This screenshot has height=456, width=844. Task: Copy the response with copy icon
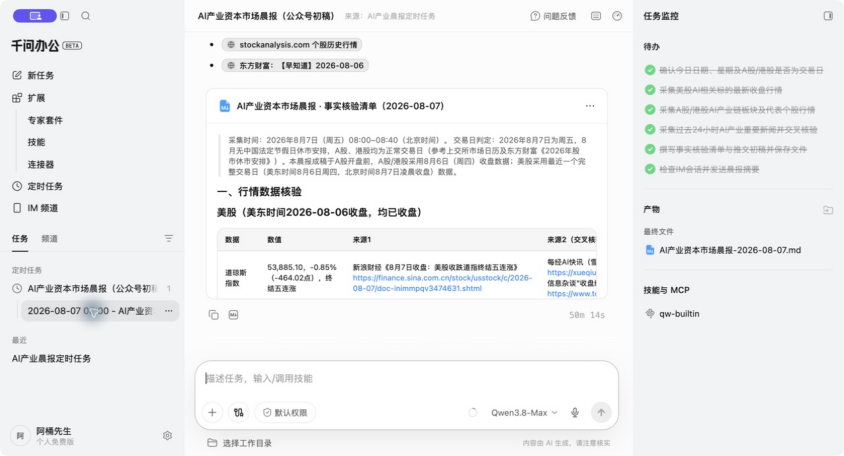click(x=214, y=315)
